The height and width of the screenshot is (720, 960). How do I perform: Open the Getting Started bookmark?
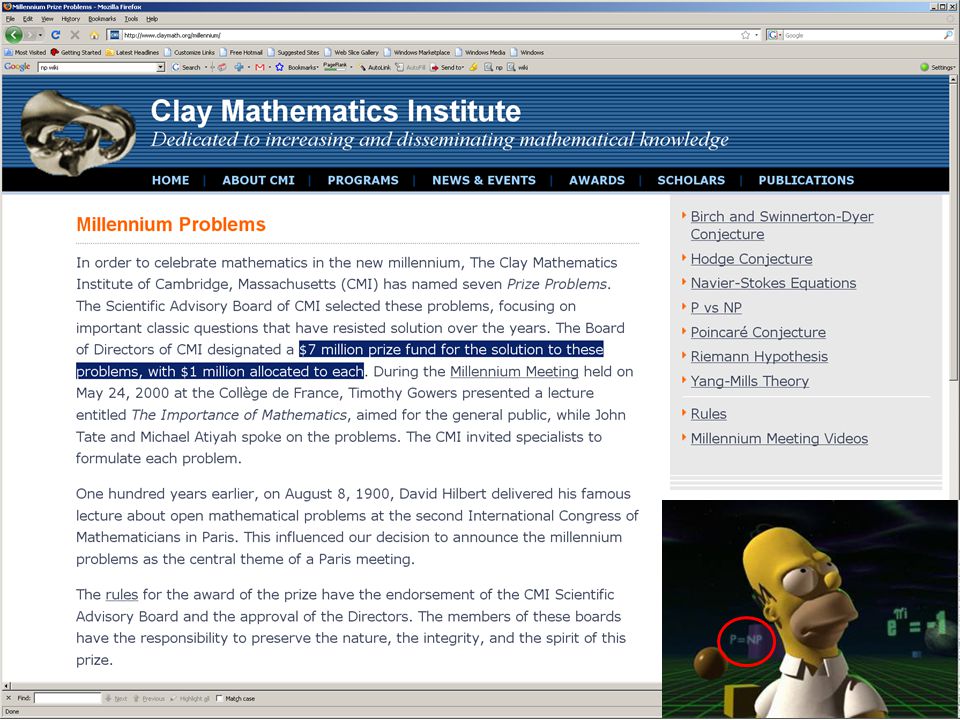pos(75,52)
